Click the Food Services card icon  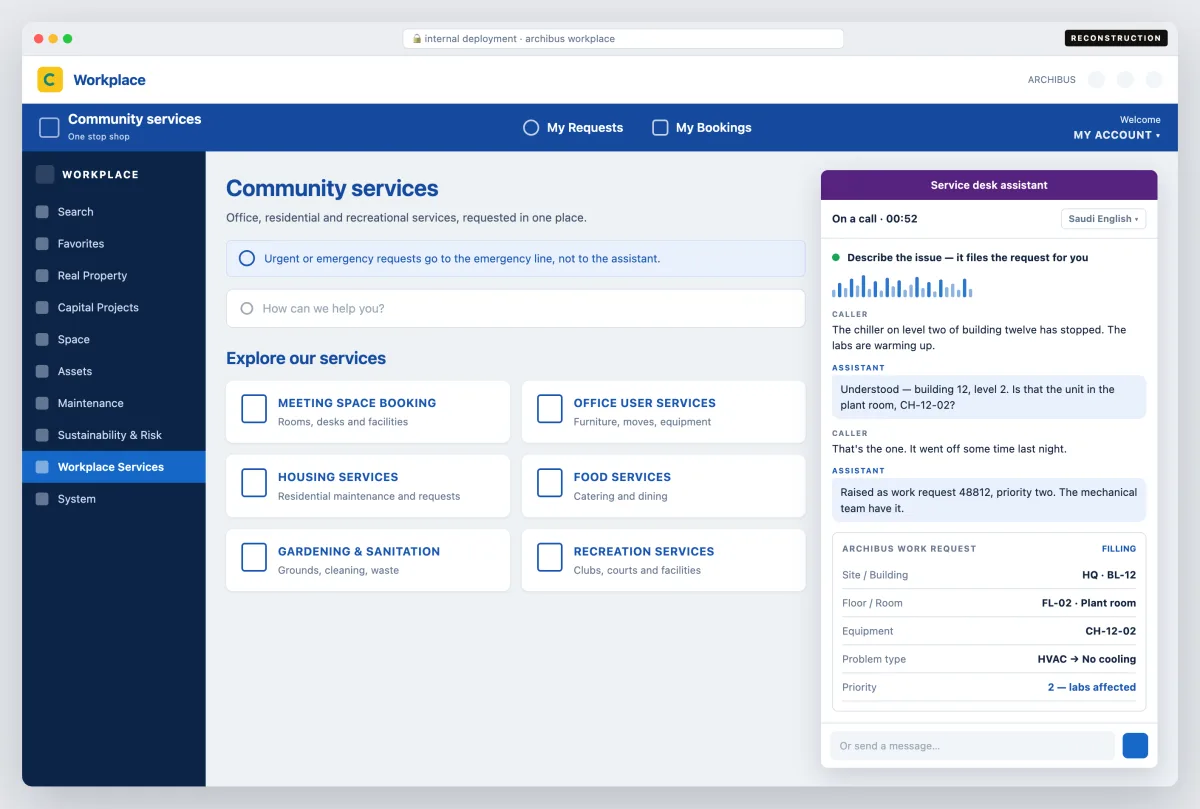[550, 483]
